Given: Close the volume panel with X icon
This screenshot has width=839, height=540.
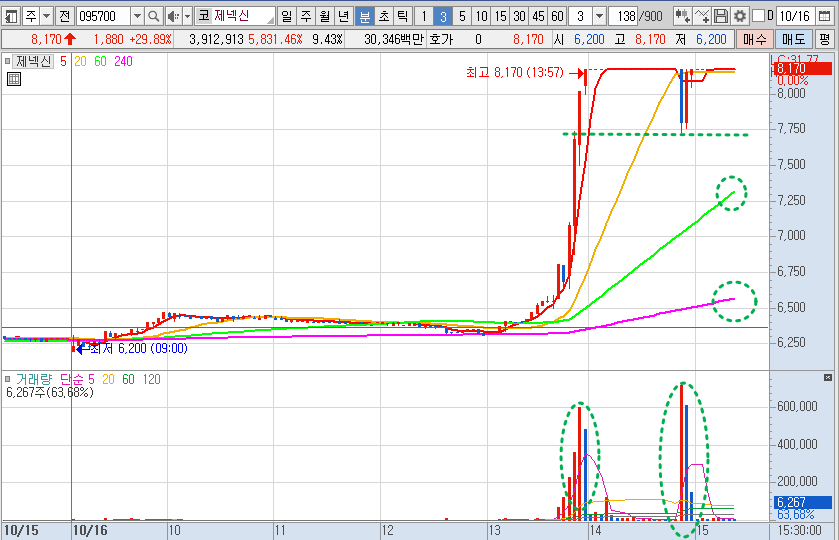Looking at the screenshot, I should (x=828, y=378).
